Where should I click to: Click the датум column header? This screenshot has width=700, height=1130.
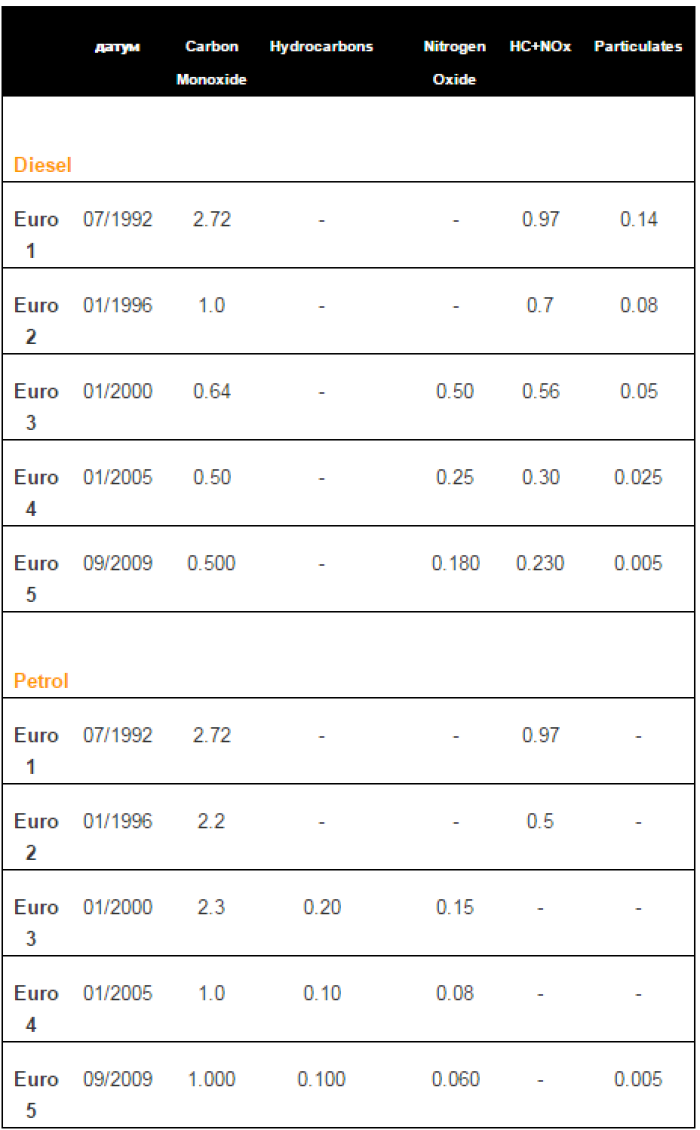(117, 47)
